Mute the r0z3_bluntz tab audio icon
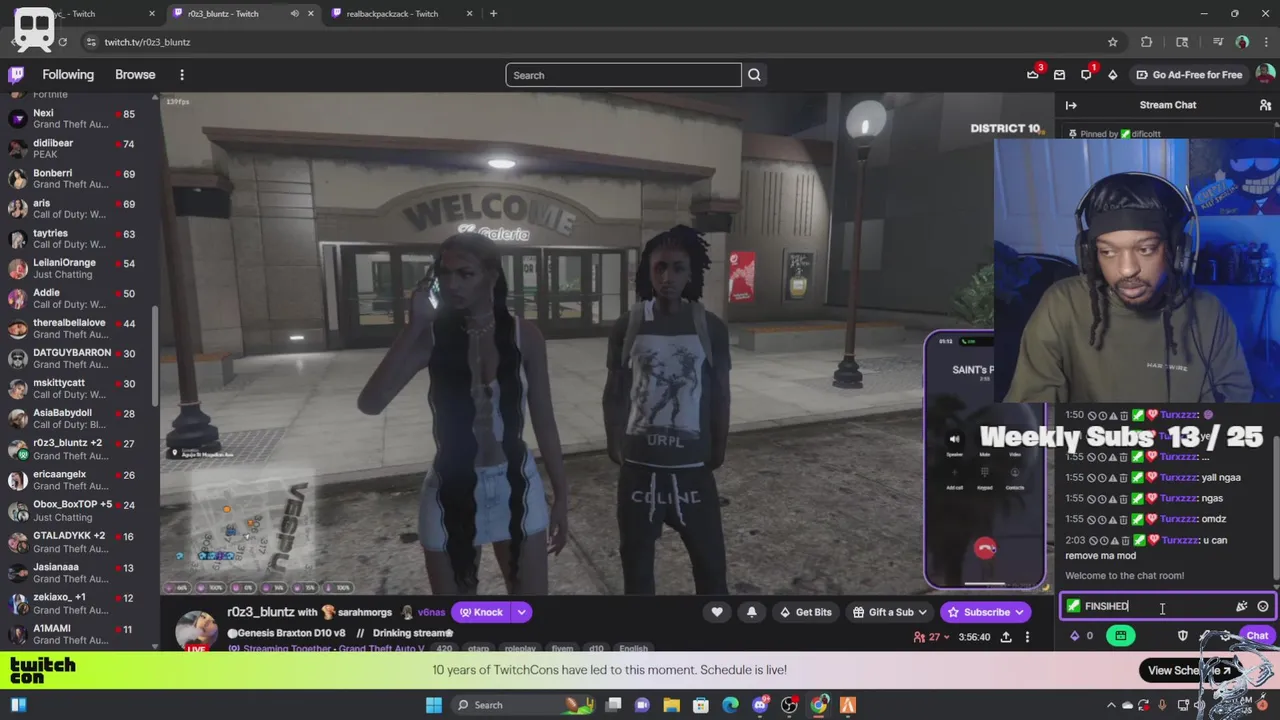Image resolution: width=1280 pixels, height=720 pixels. 294,14
